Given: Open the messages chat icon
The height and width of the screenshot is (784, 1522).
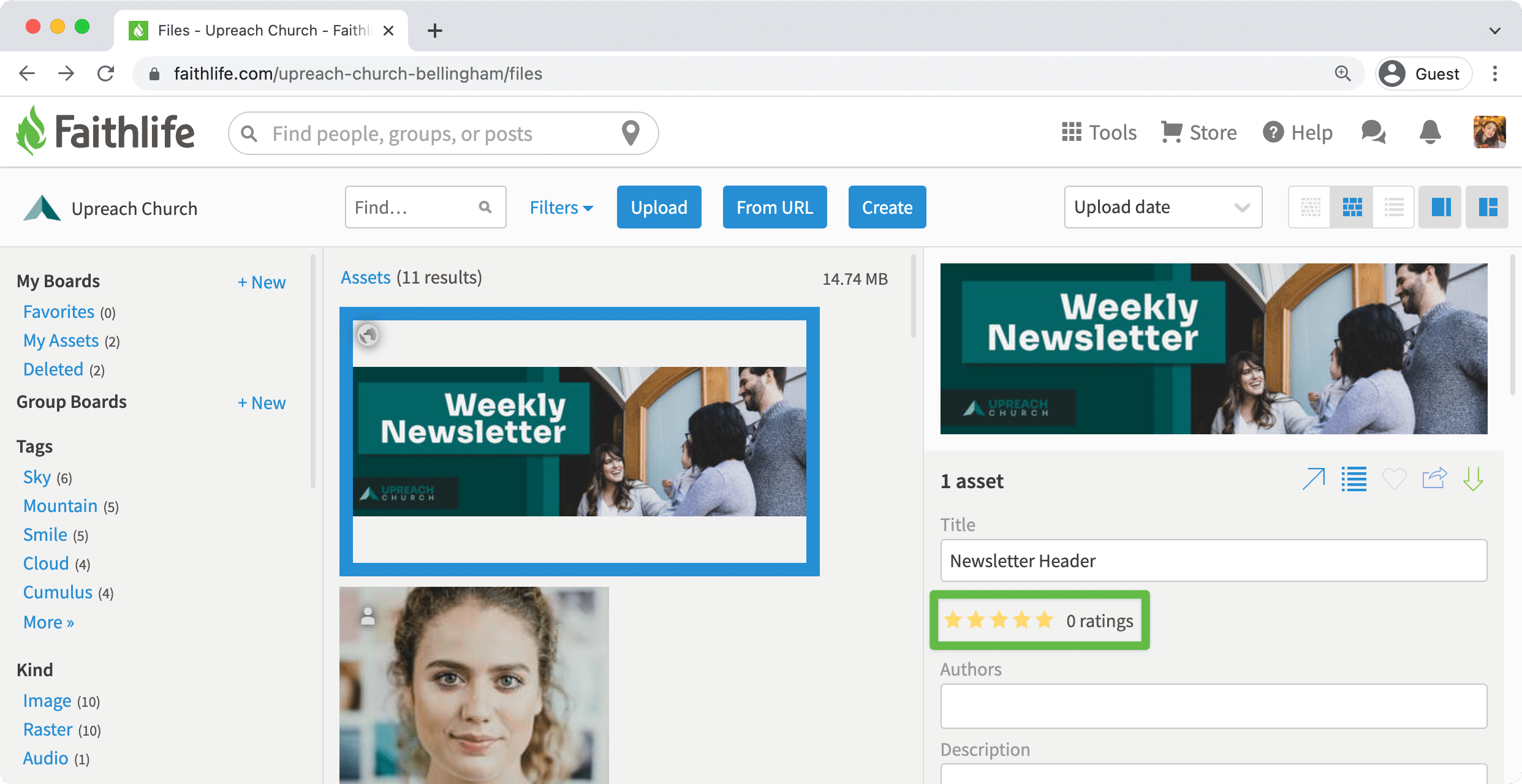Looking at the screenshot, I should pos(1373,132).
